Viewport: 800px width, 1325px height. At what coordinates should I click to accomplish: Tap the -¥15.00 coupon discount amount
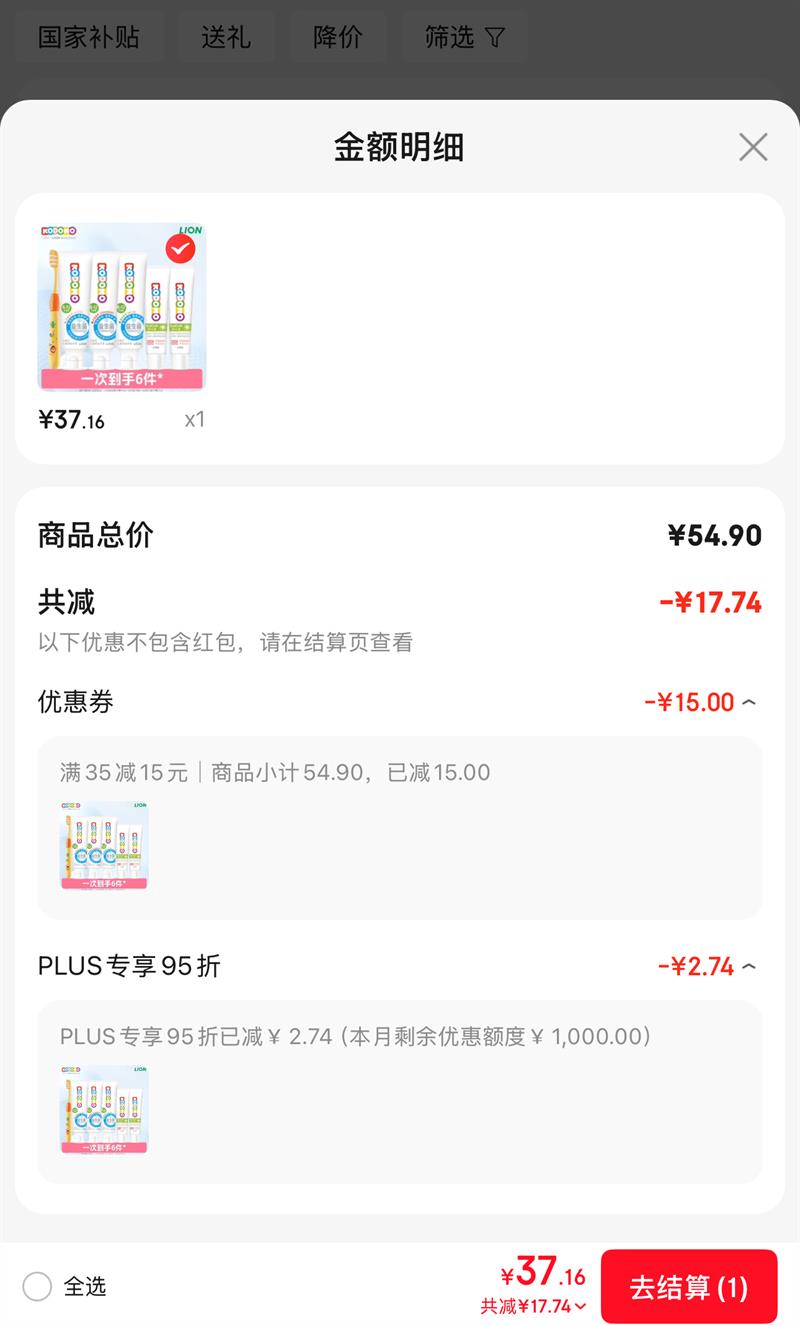[689, 702]
